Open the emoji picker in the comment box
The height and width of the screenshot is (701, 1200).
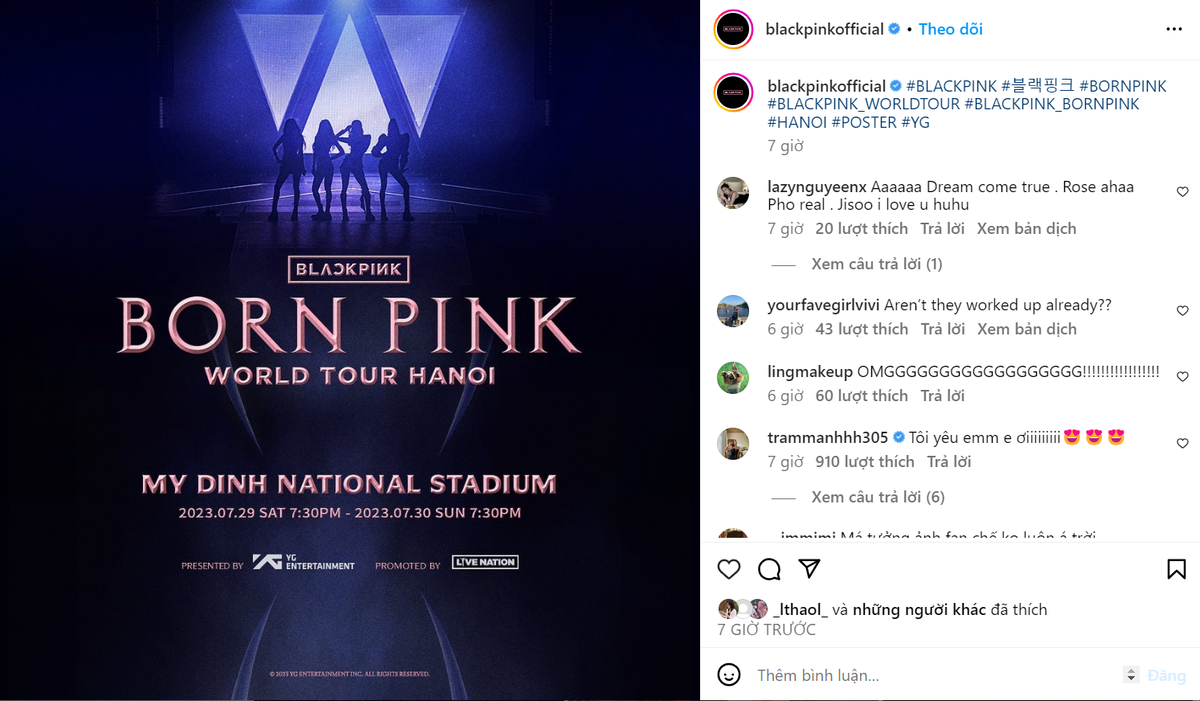[729, 675]
